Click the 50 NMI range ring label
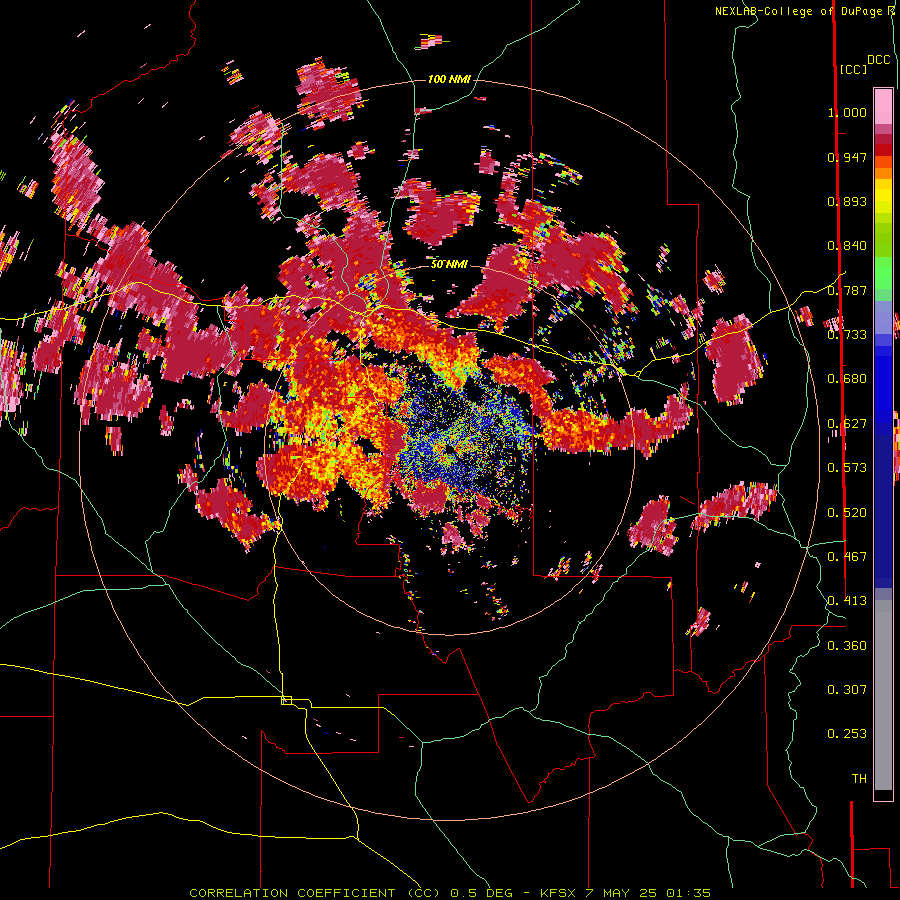This screenshot has height=900, width=900. tap(449, 264)
